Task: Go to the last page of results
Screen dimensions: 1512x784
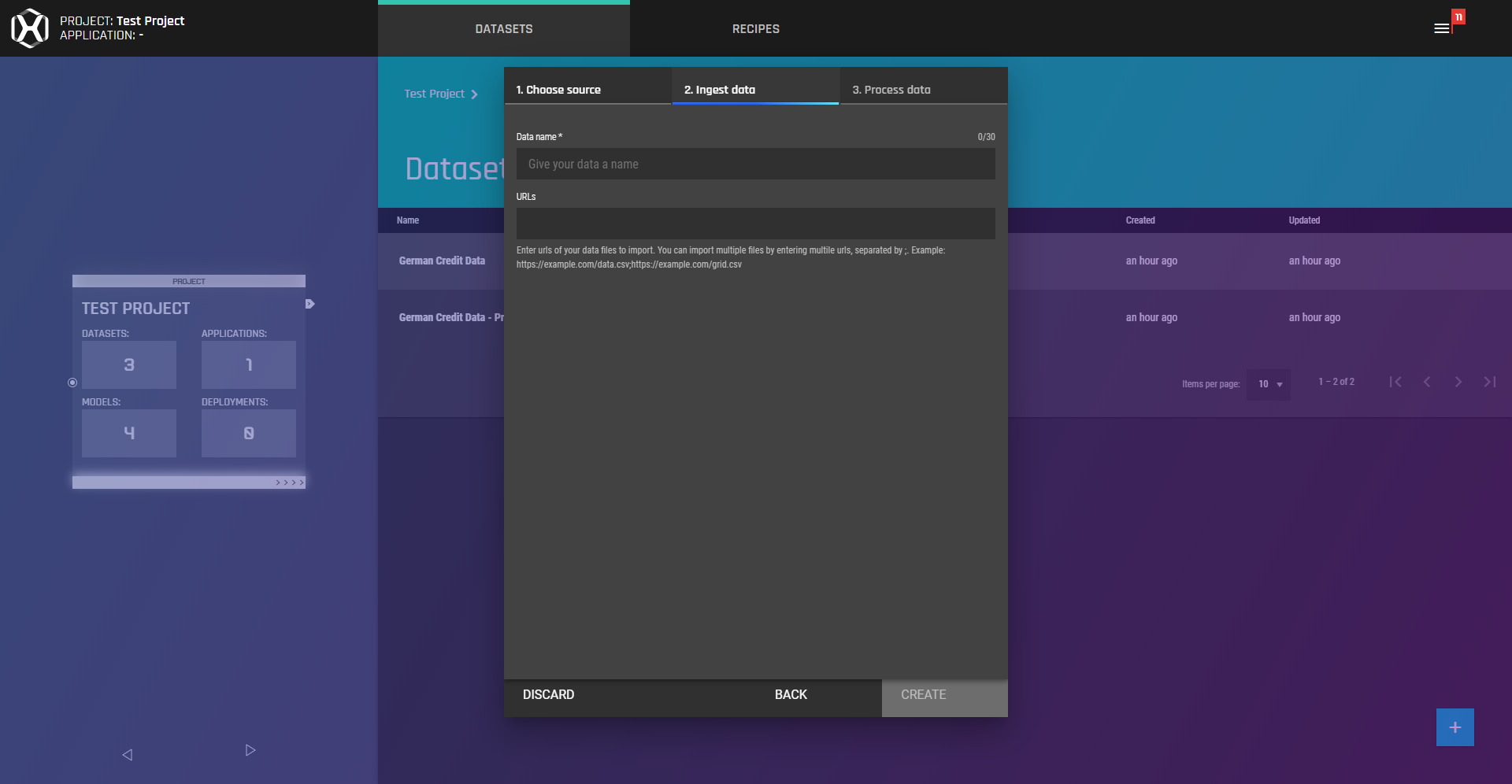Action: 1489,382
